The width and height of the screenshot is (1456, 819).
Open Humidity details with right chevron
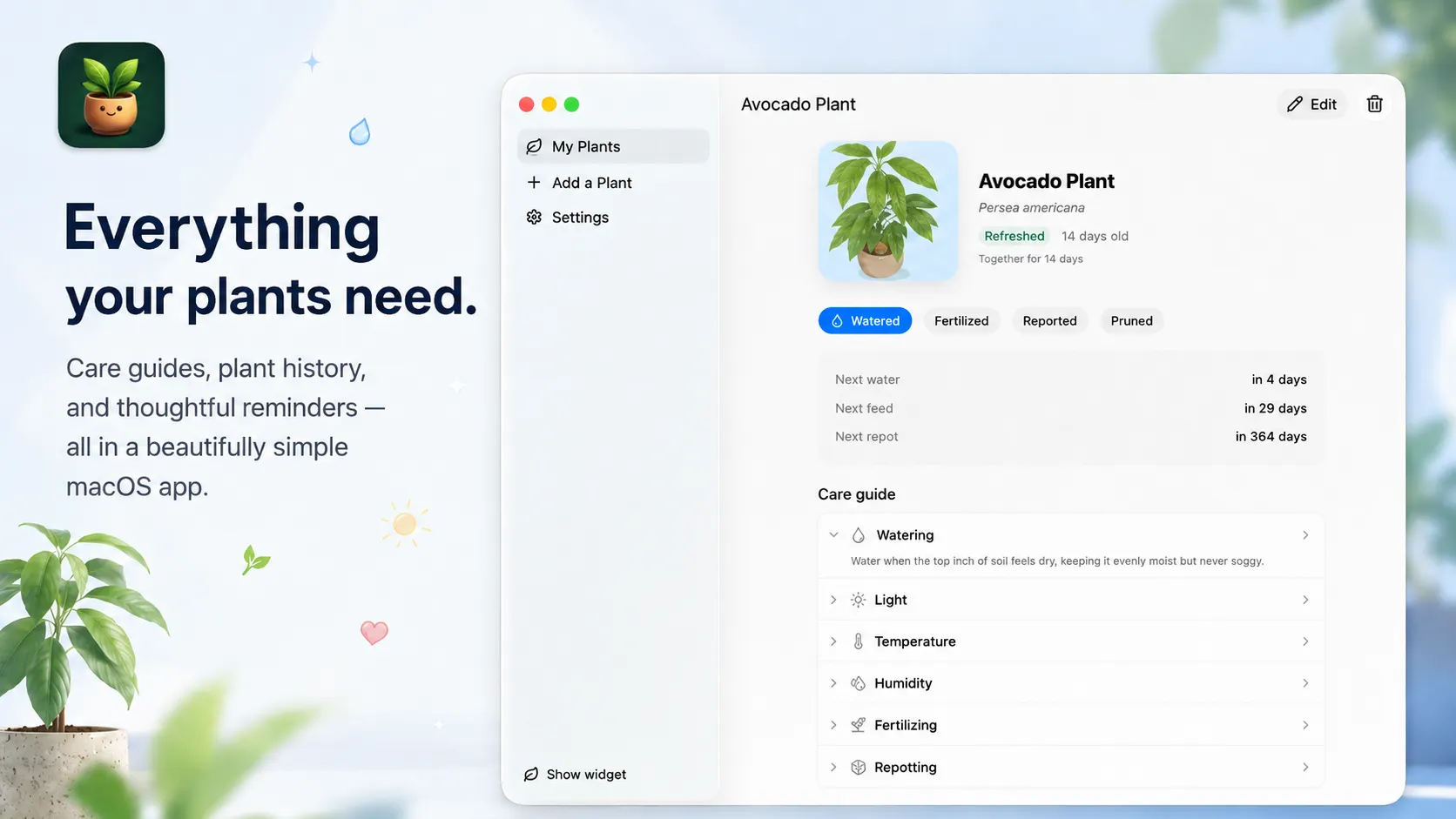(x=1305, y=683)
